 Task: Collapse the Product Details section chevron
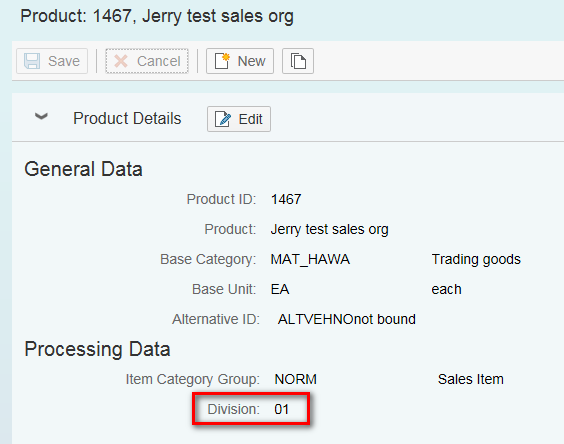[41, 117]
